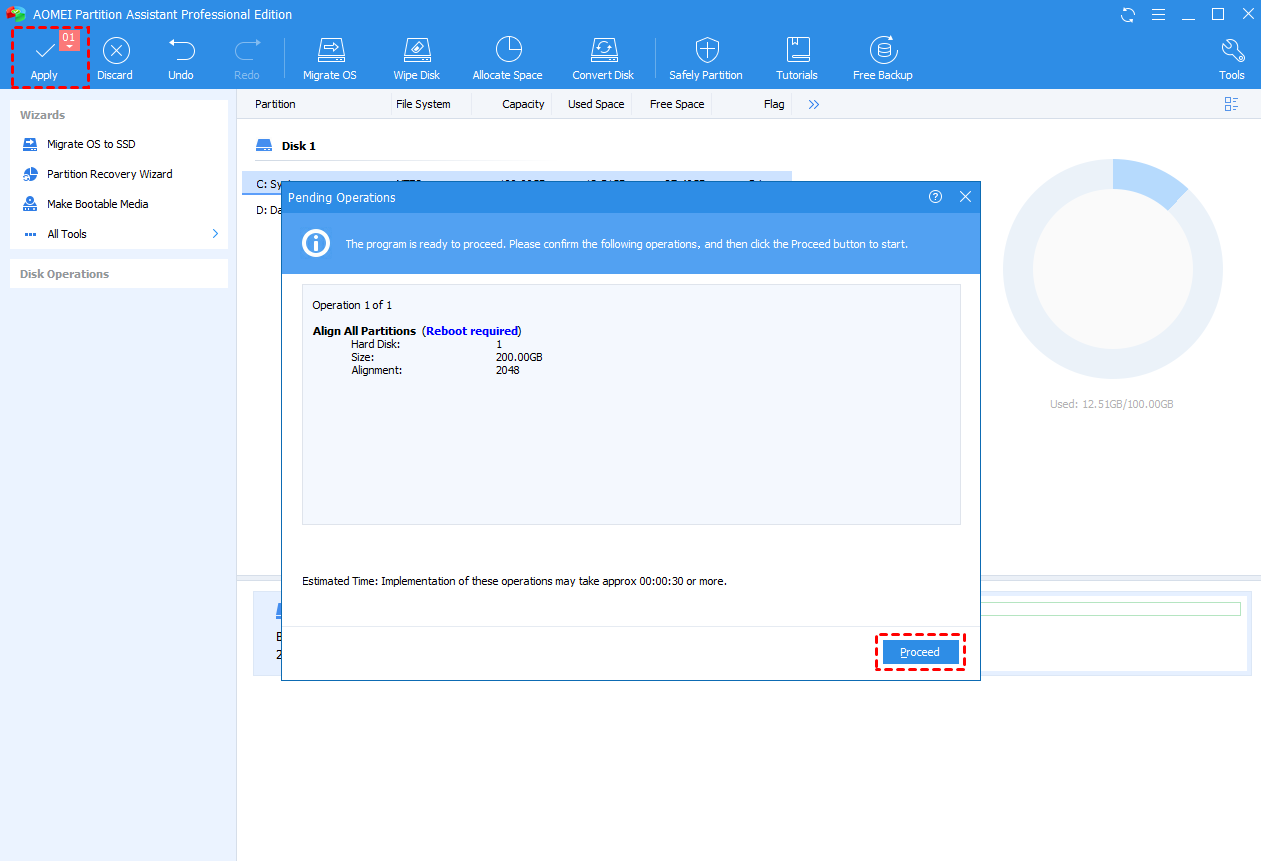Open the hamburger menu in title bar
Image resolution: width=1261 pixels, height=861 pixels.
point(1158,15)
